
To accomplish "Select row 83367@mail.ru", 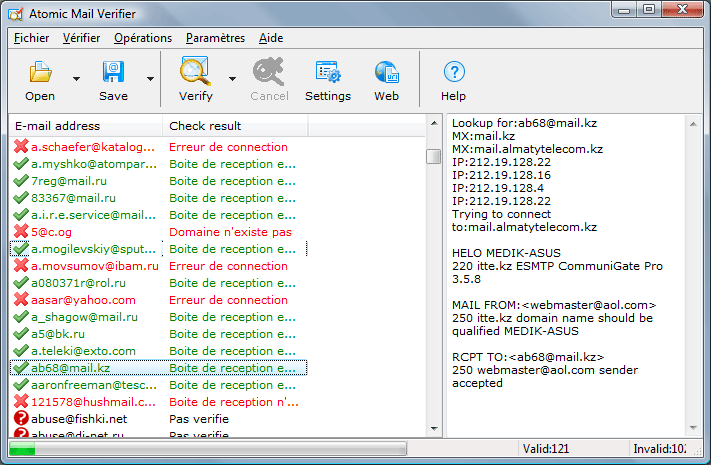I will (159, 198).
